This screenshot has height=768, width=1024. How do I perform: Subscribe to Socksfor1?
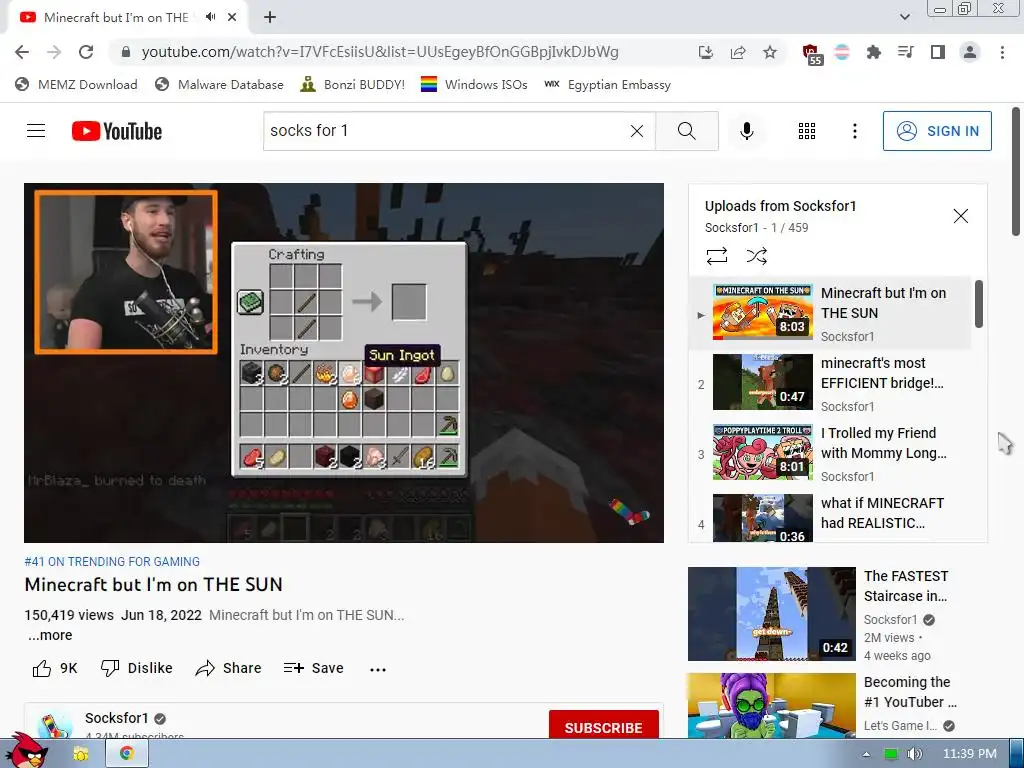pos(603,726)
